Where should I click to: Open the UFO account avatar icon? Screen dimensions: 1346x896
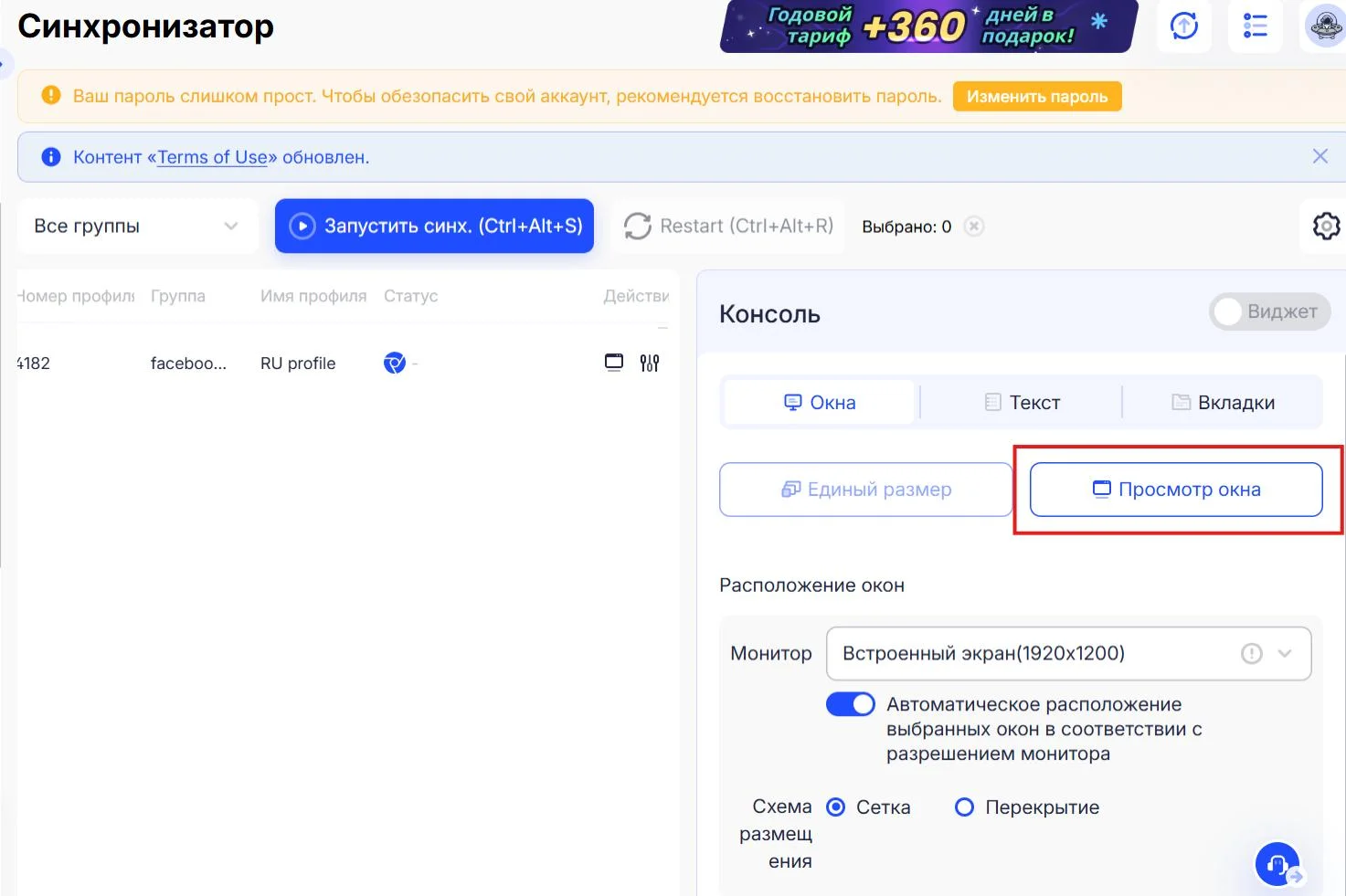(x=1324, y=26)
